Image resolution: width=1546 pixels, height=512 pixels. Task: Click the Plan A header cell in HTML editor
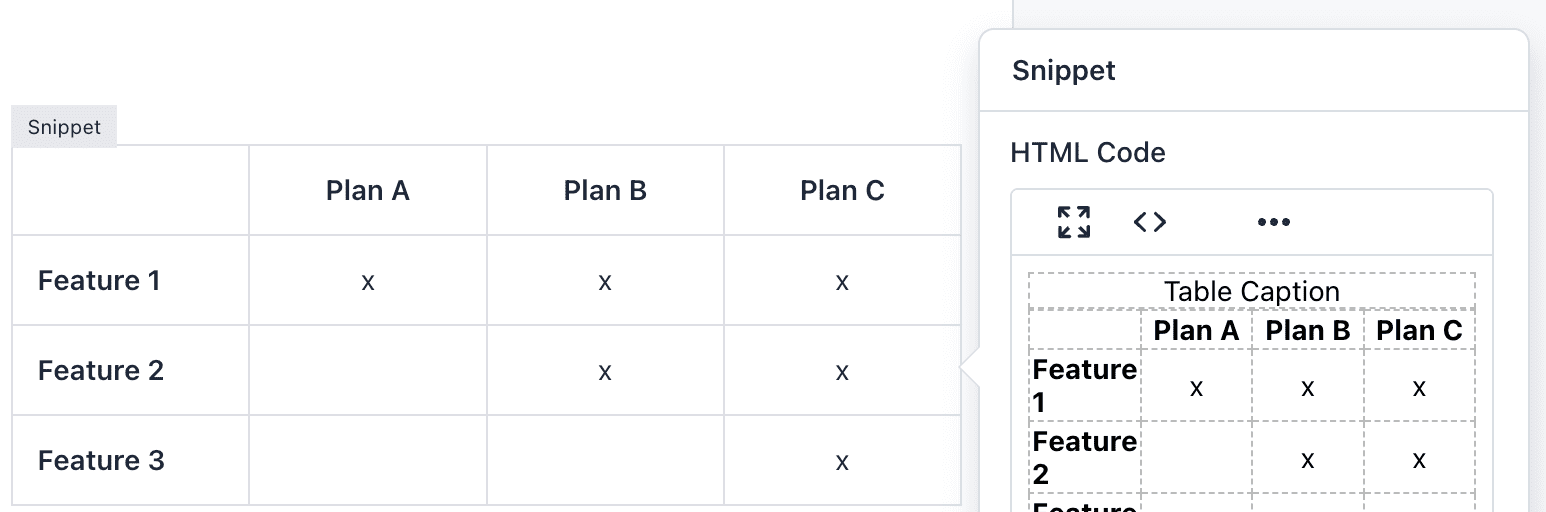[x=1196, y=331]
